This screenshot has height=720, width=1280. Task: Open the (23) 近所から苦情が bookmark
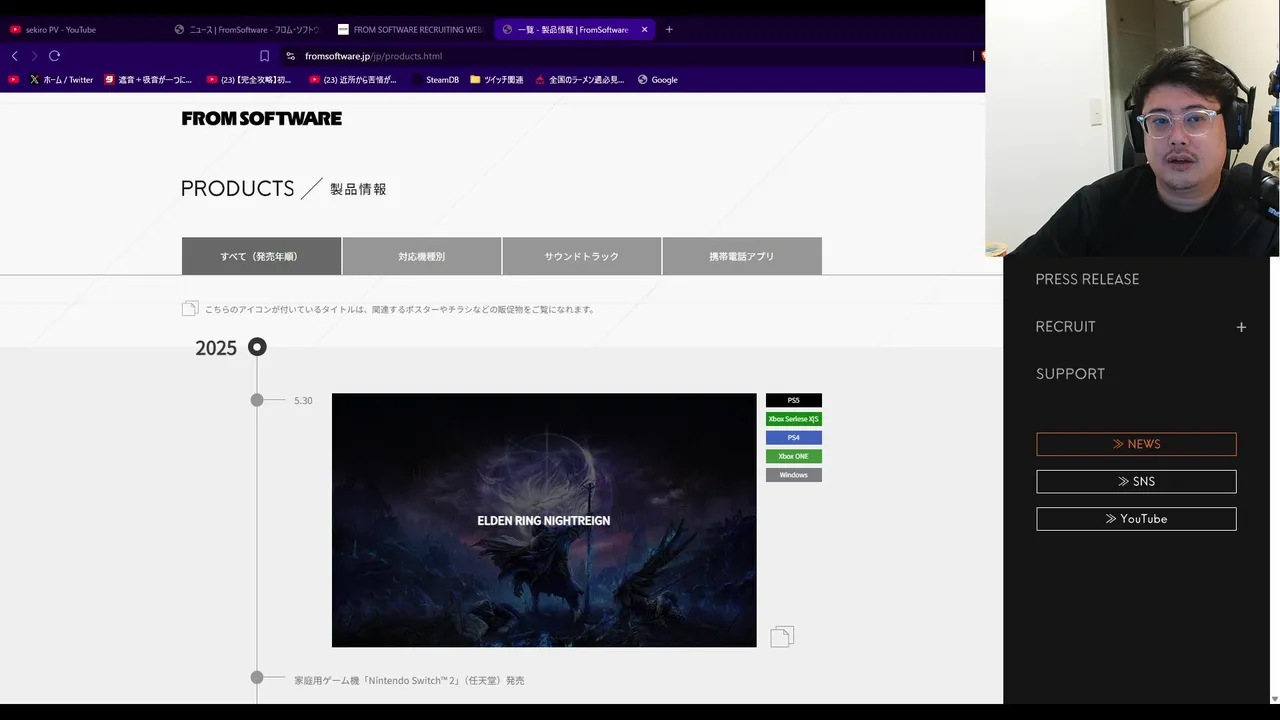pyautogui.click(x=353, y=79)
